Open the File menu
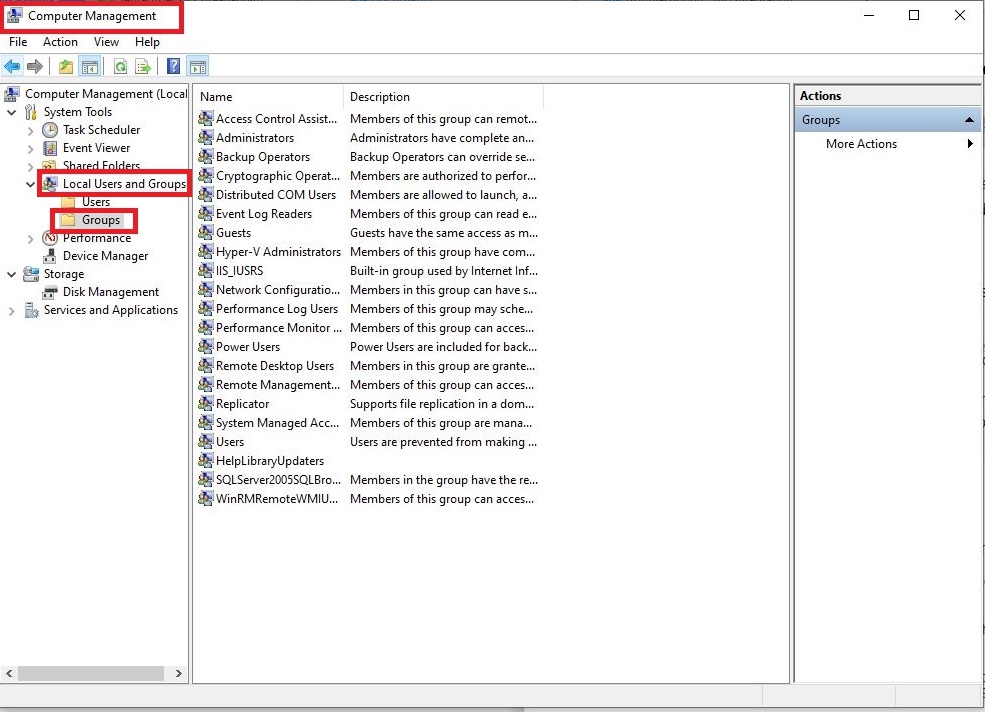985x712 pixels. coord(18,42)
